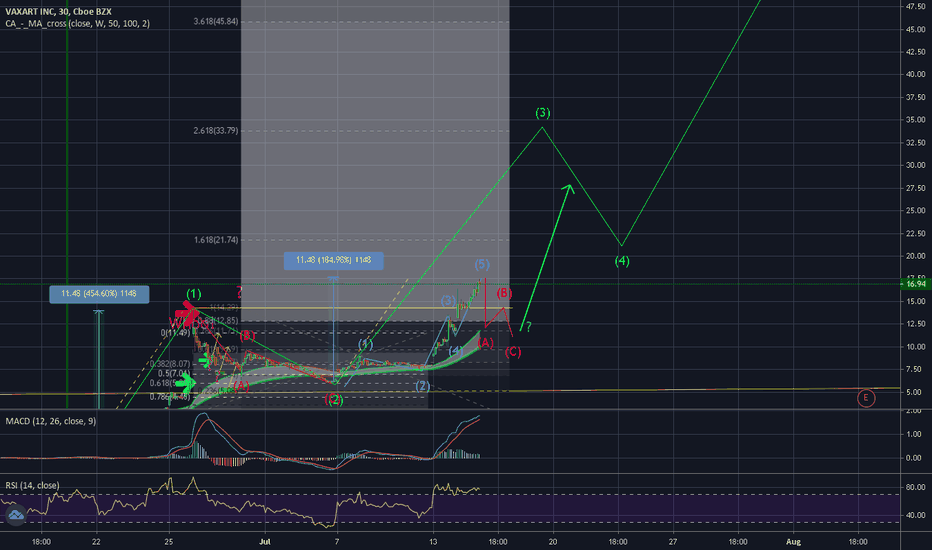The image size is (932, 550).
Task: Select the green wave (4) label
Action: (x=622, y=261)
